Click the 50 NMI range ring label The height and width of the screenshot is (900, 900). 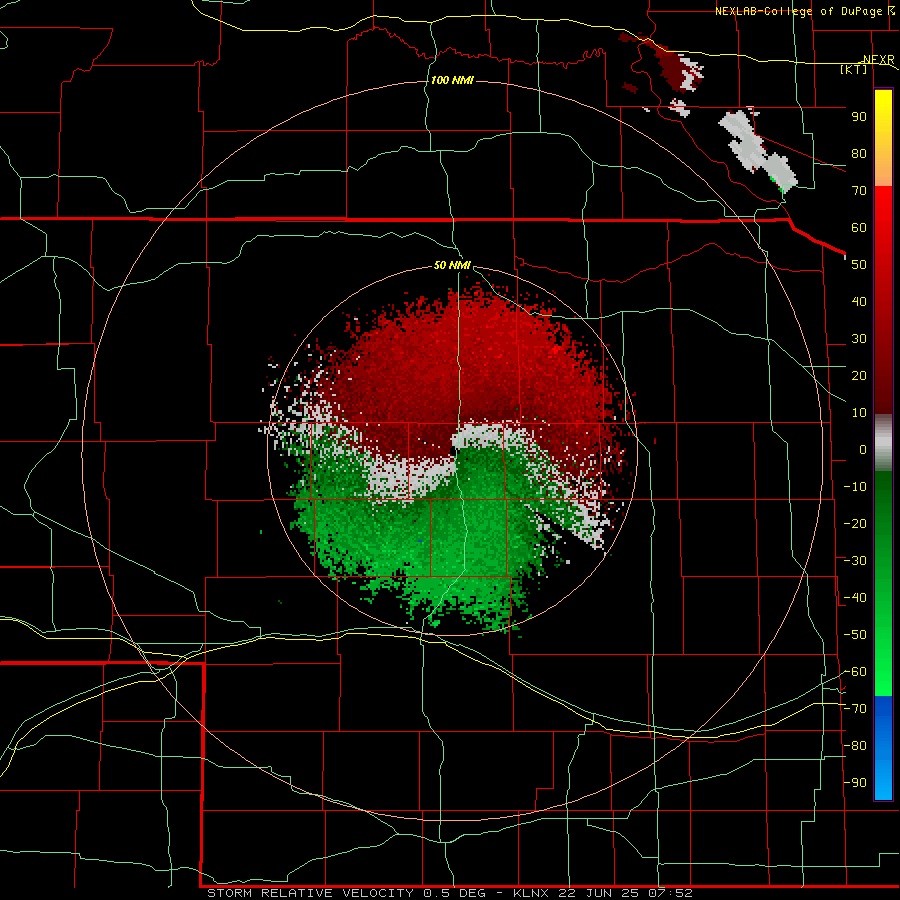452,265
